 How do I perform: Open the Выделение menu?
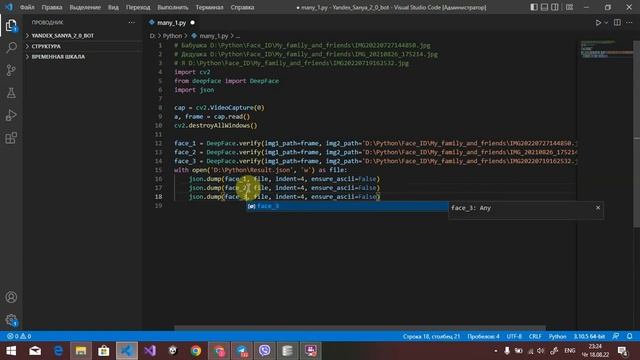(x=85, y=7)
